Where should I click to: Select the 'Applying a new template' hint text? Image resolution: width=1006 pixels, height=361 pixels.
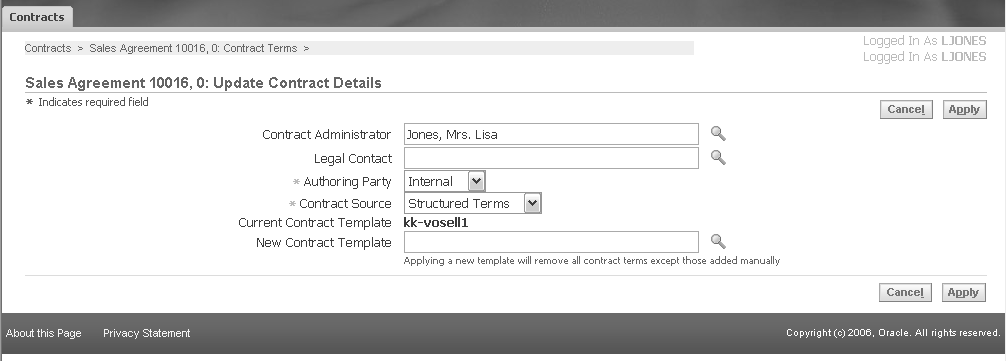pyautogui.click(x=592, y=260)
